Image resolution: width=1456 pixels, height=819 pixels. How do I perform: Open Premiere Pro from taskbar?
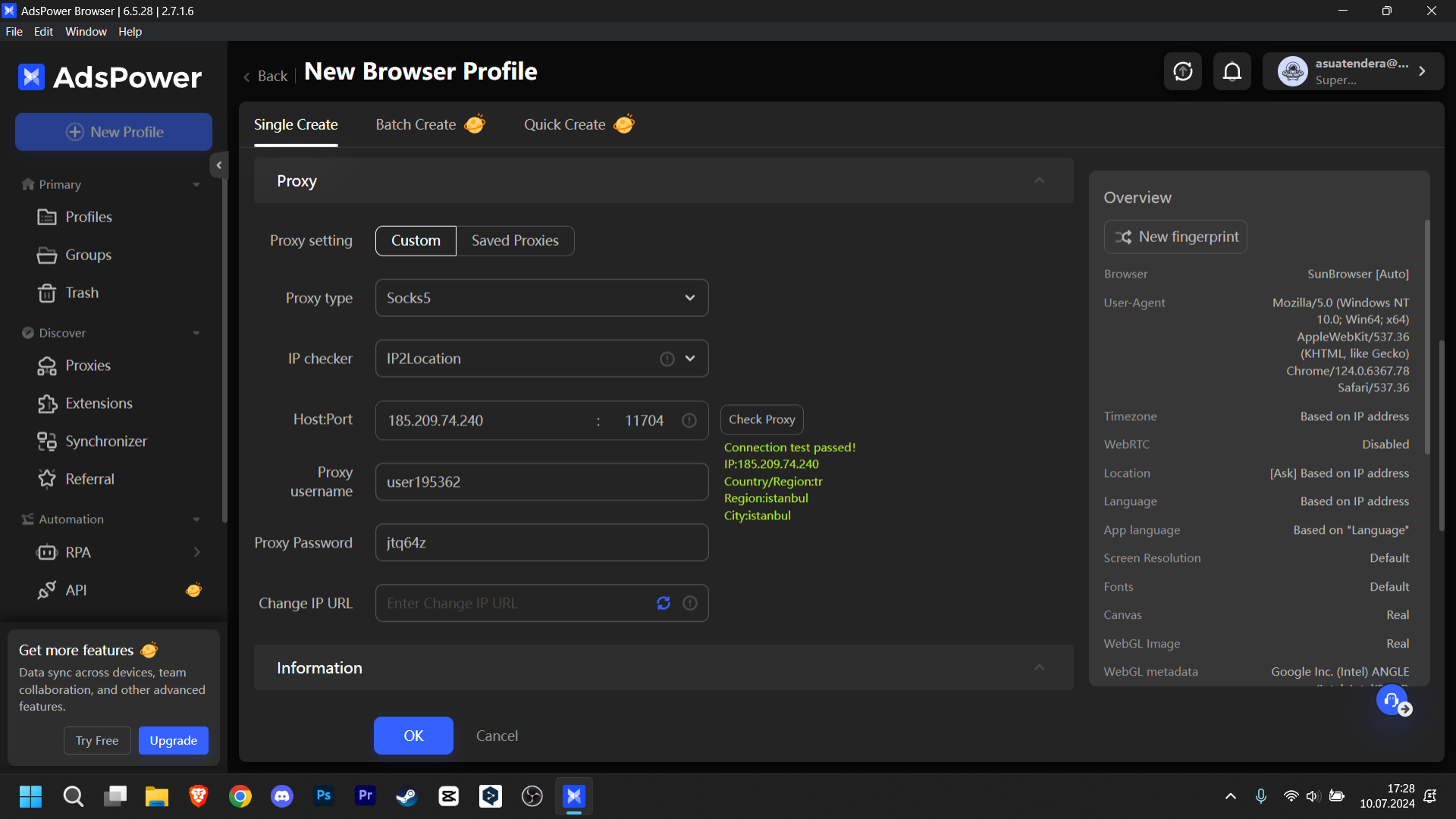[x=366, y=796]
